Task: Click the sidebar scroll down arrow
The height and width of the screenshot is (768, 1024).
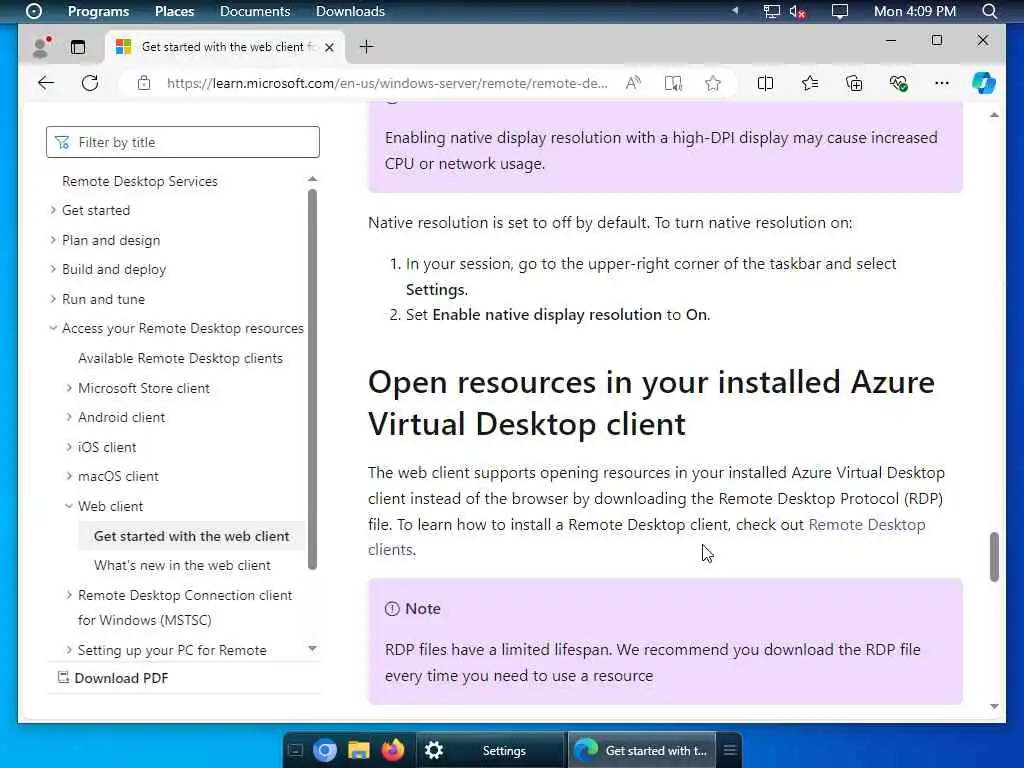Action: tap(312, 648)
